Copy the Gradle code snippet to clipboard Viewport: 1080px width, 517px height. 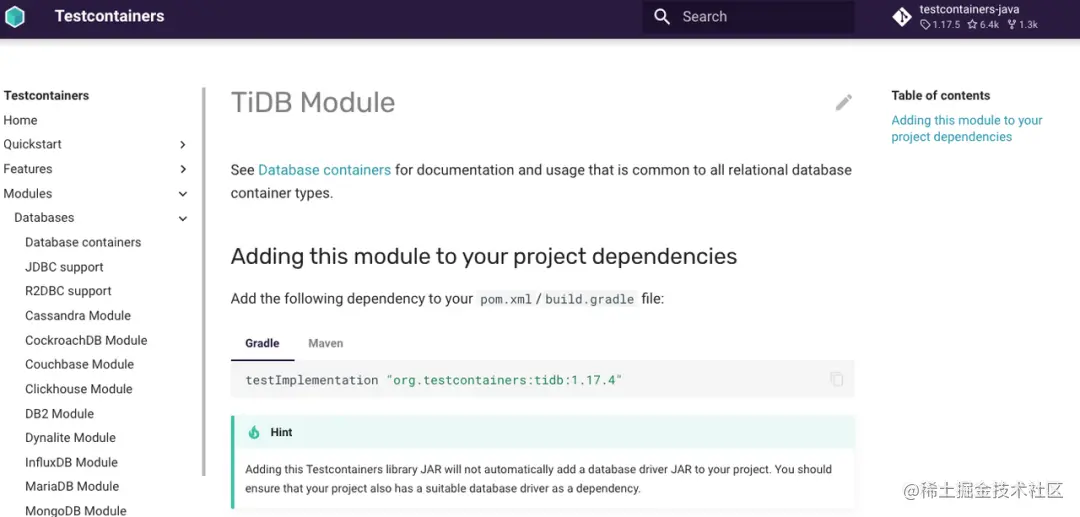[836, 379]
